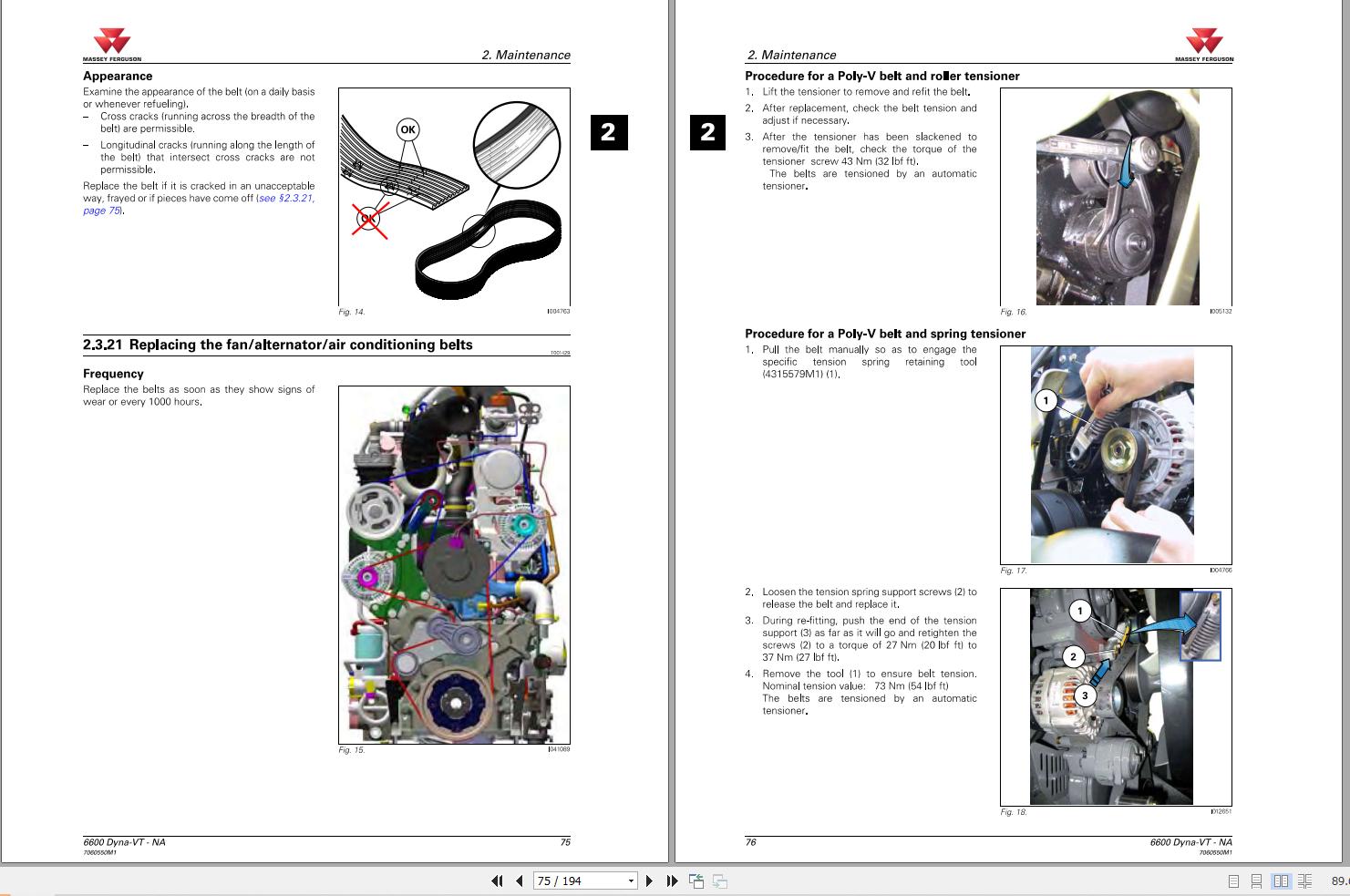Click the '2. Maintenance' header on page 75

coord(526,55)
